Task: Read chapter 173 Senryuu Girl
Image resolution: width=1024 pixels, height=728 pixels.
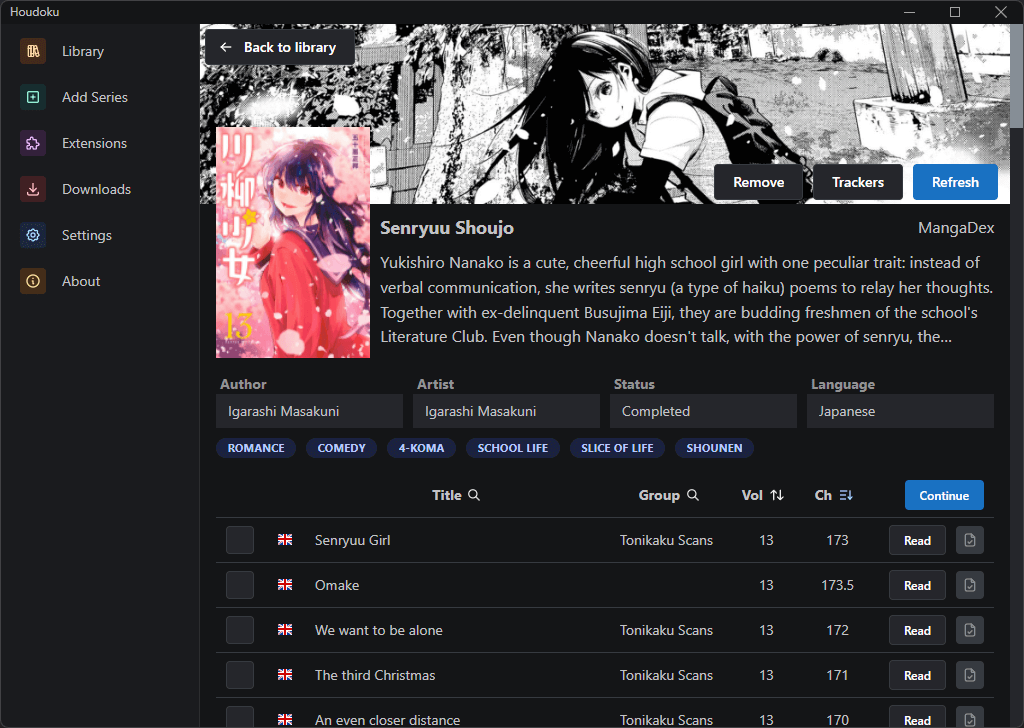Action: click(x=917, y=540)
